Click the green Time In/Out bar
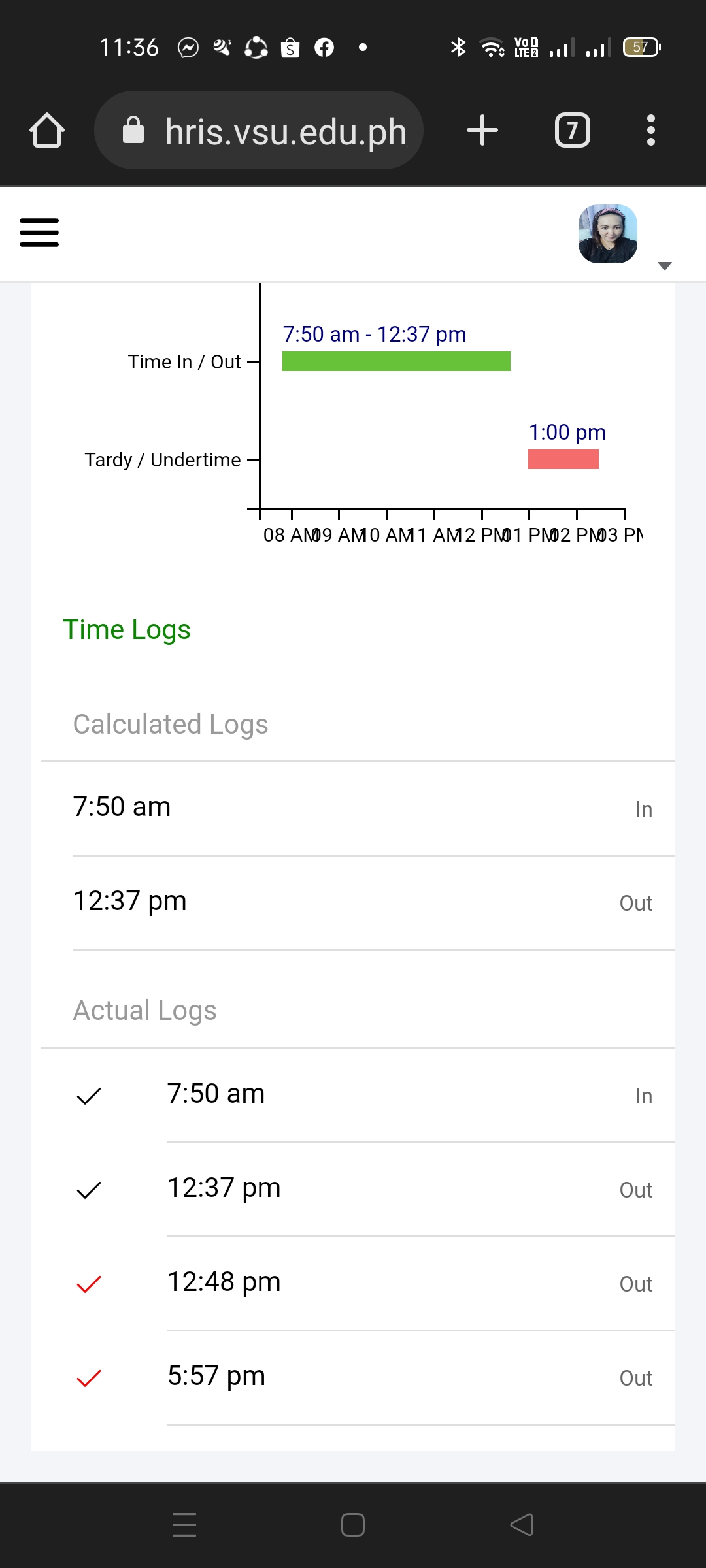Screen dimensions: 706x1568 point(396,361)
